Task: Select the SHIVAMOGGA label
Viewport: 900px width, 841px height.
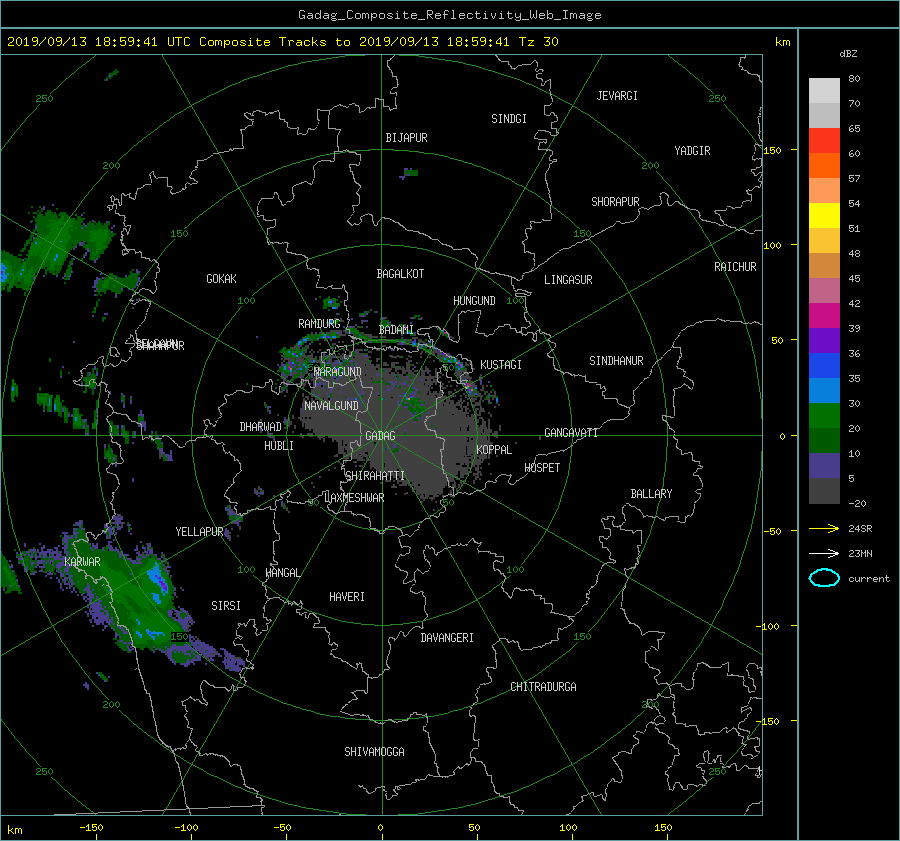Action: (x=374, y=751)
